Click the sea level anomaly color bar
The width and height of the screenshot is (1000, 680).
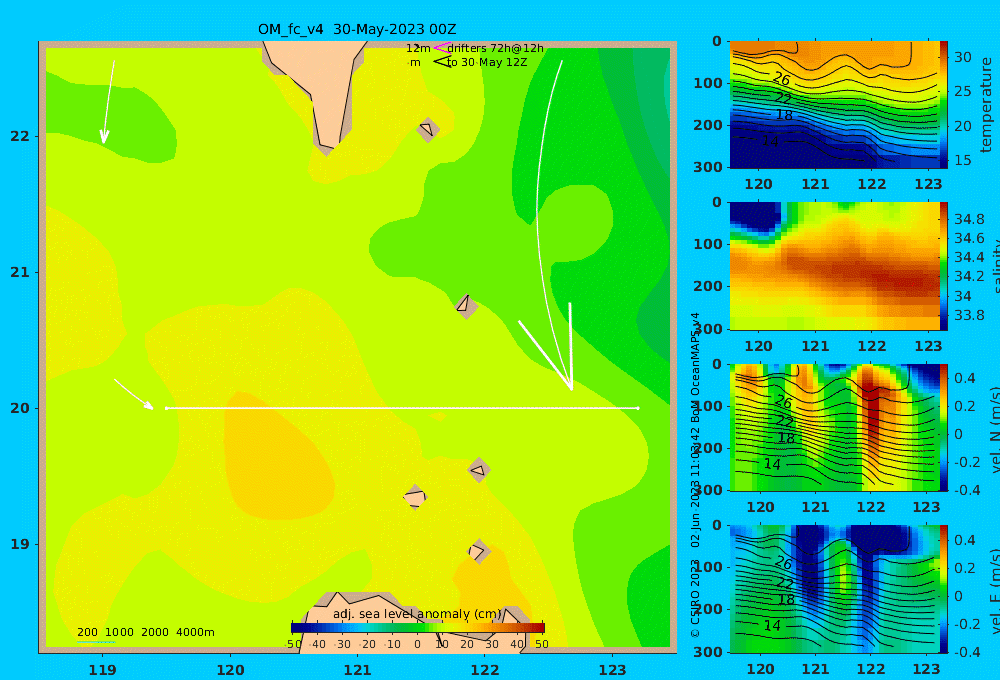click(418, 628)
